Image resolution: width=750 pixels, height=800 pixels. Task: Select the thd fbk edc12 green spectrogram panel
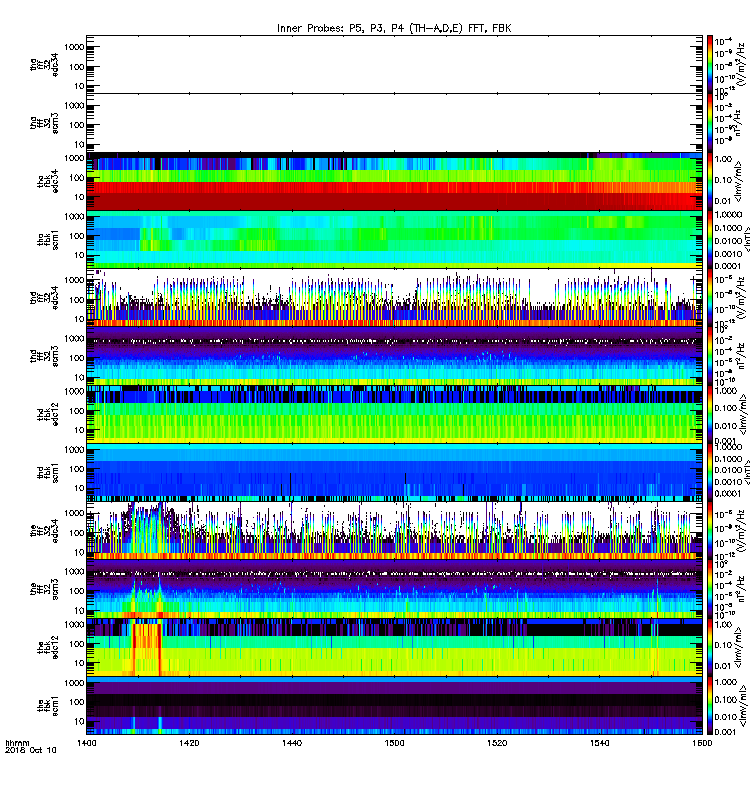(394, 414)
